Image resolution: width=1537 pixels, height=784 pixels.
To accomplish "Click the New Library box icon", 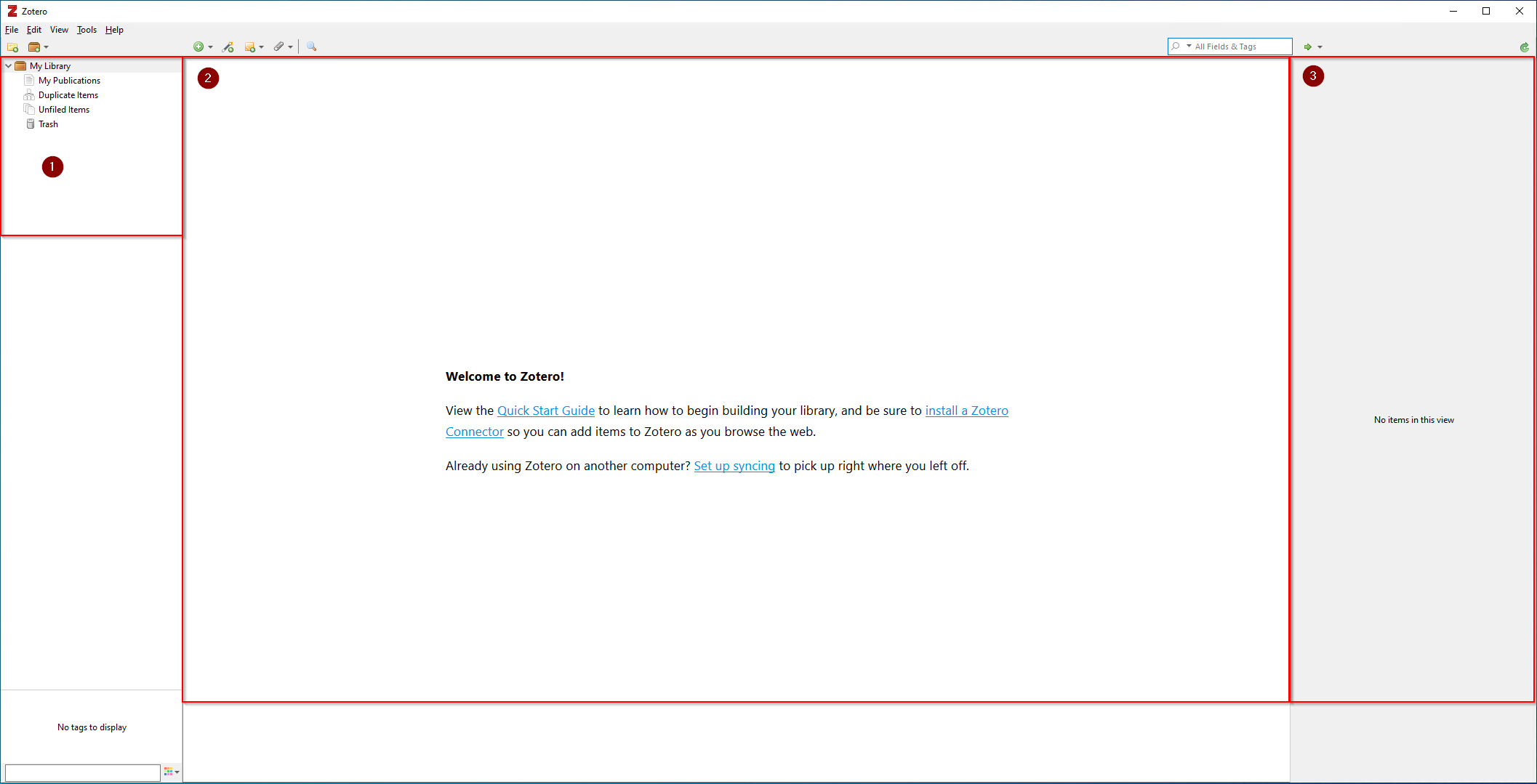I will click(x=33, y=47).
